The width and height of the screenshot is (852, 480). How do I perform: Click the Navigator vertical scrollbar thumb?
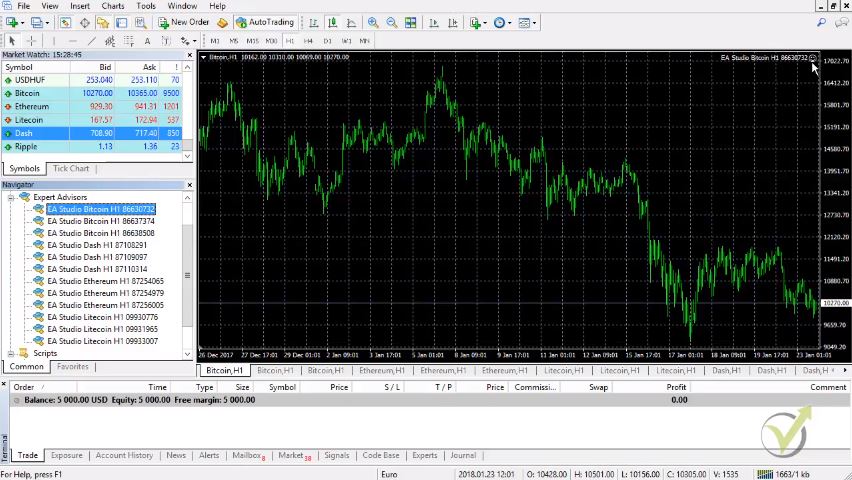pyautogui.click(x=187, y=275)
